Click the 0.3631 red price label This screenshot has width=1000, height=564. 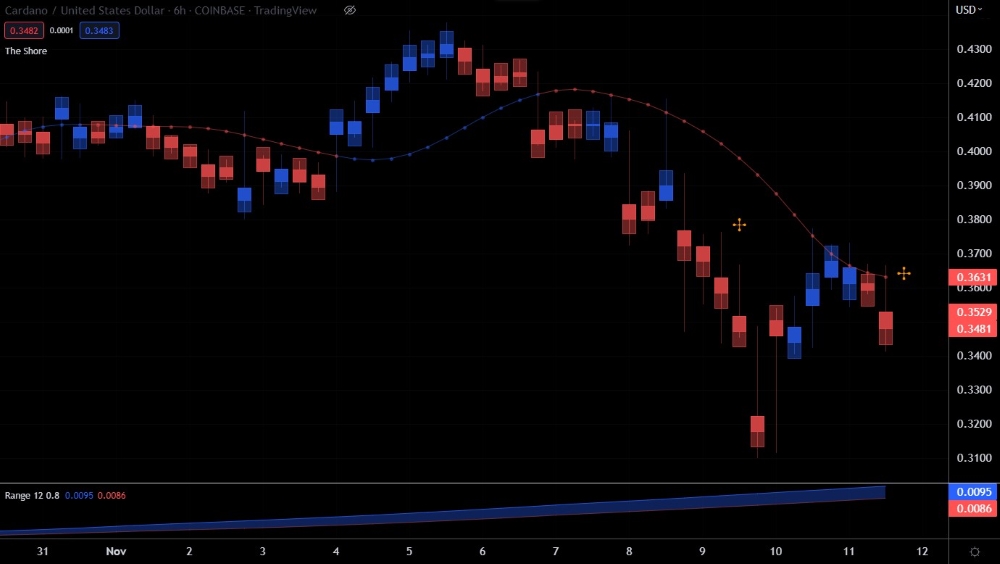point(974,277)
